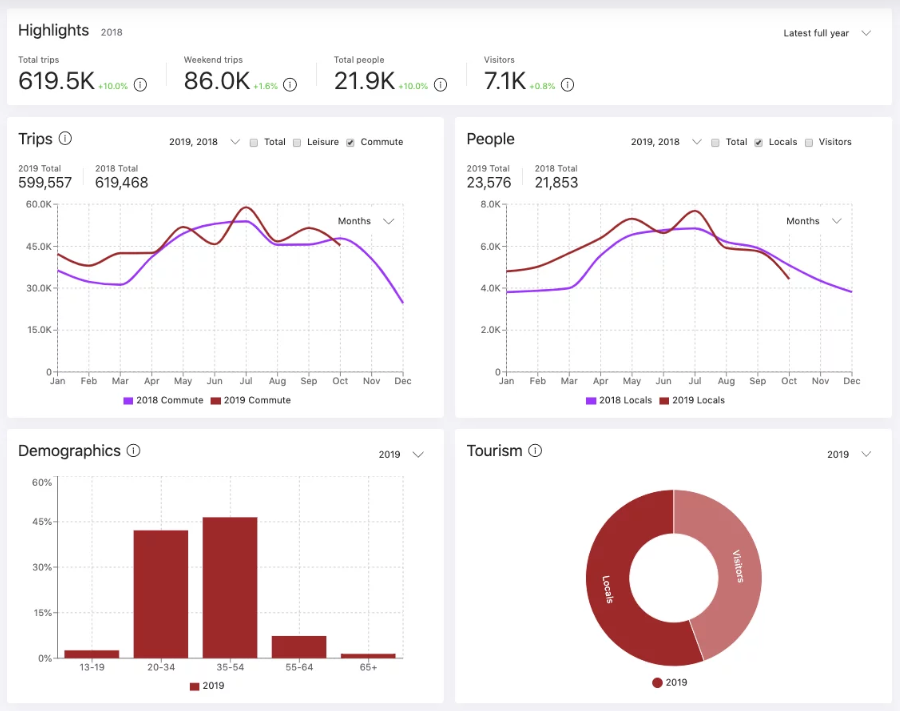This screenshot has width=900, height=711.
Task: Click the info icon beside Total trips
Action: click(x=140, y=85)
